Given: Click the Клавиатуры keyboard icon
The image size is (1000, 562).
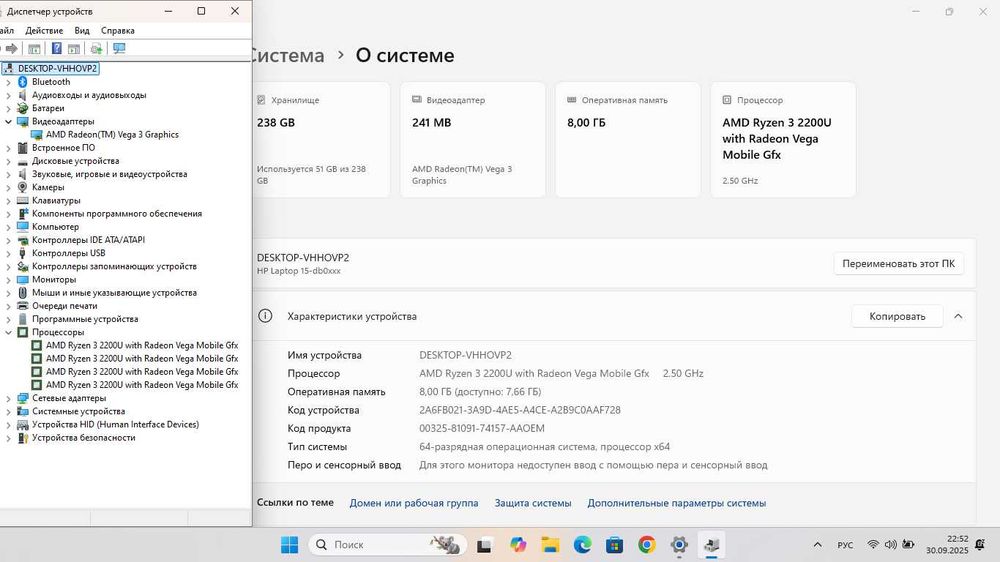Looking at the screenshot, I should point(22,200).
